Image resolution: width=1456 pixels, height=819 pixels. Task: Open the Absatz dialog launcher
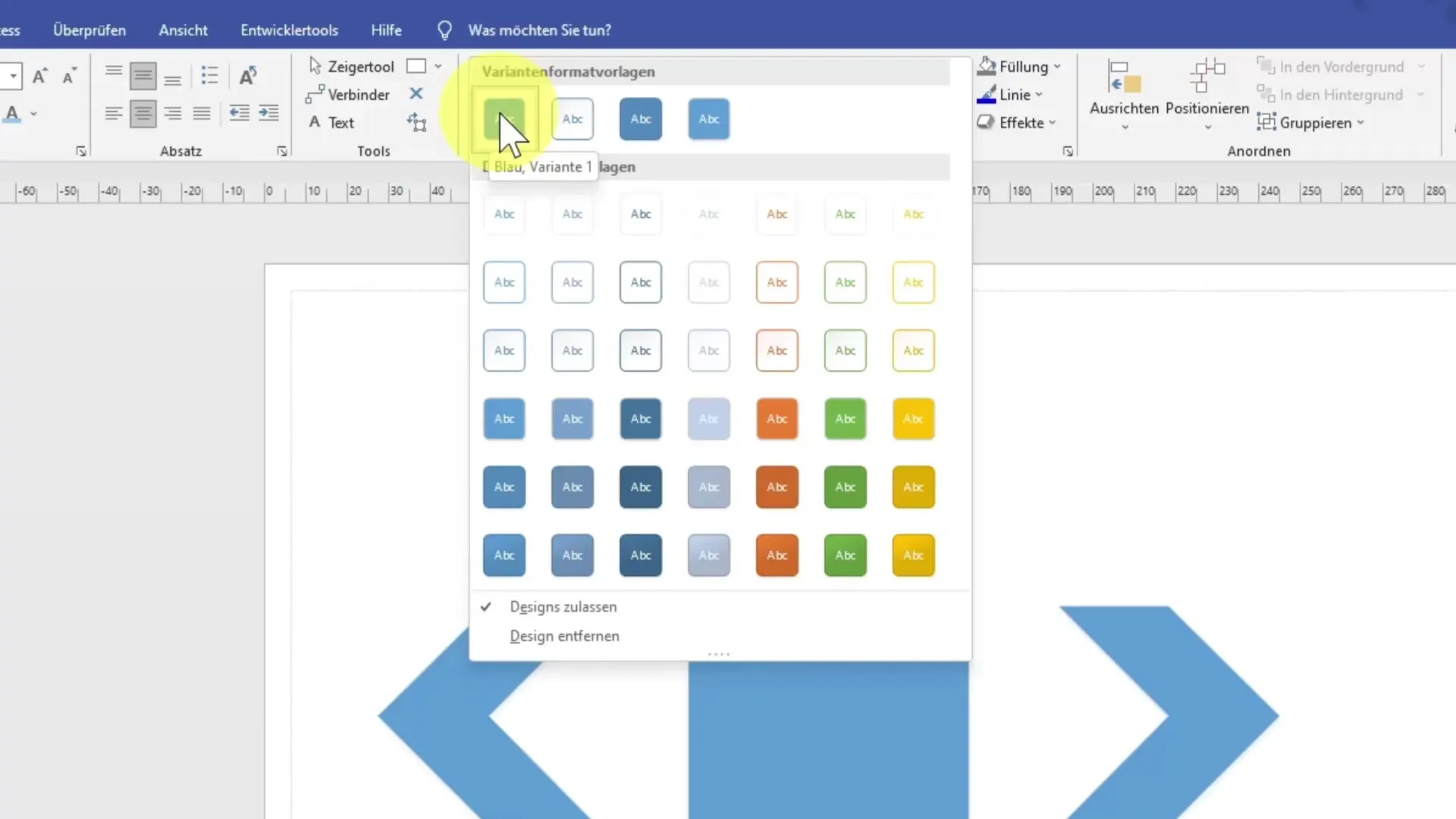point(282,152)
